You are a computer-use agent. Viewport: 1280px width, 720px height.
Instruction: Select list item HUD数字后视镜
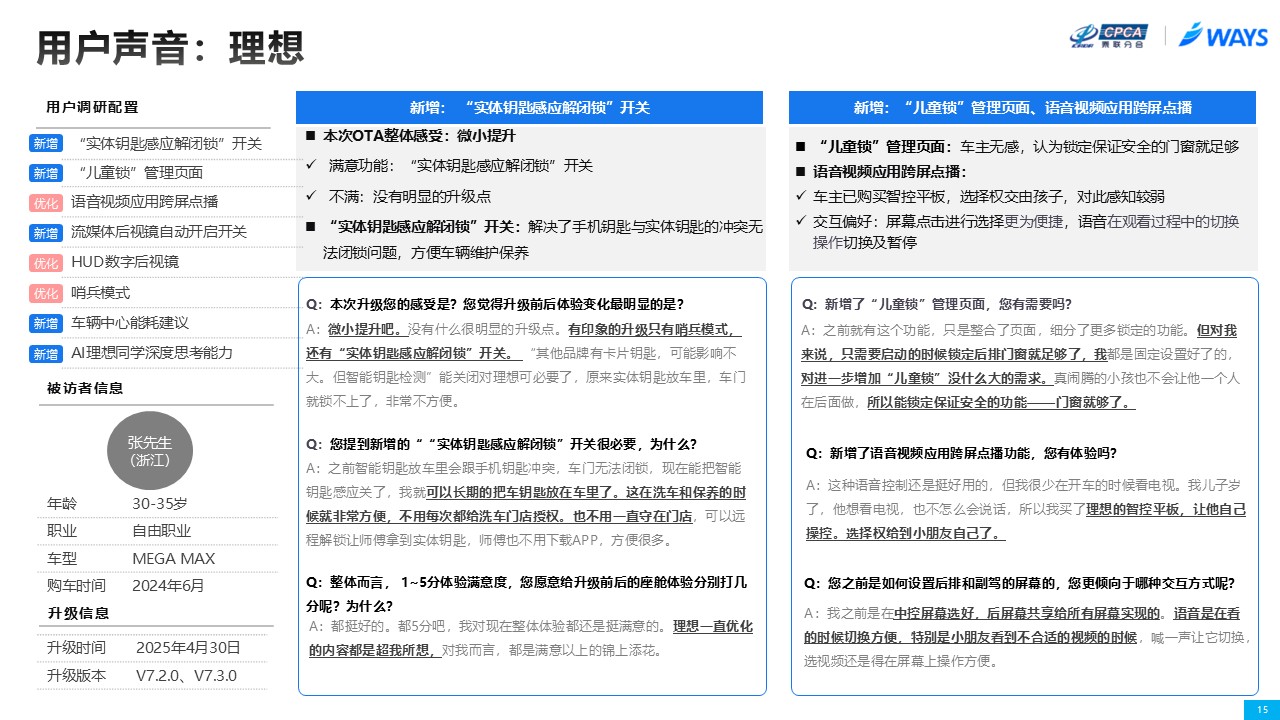point(125,262)
